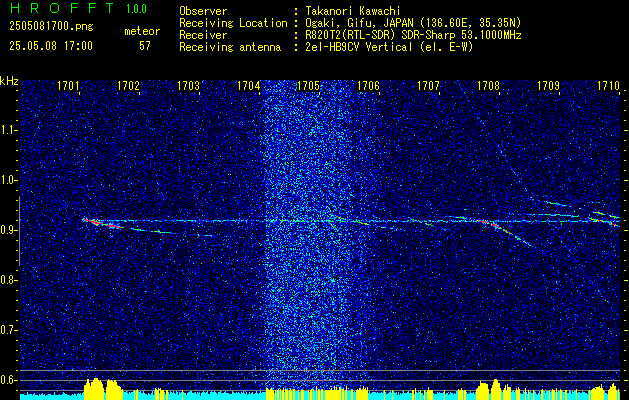Click the HROFFT title text
The height and width of the screenshot is (400, 629).
pos(62,8)
